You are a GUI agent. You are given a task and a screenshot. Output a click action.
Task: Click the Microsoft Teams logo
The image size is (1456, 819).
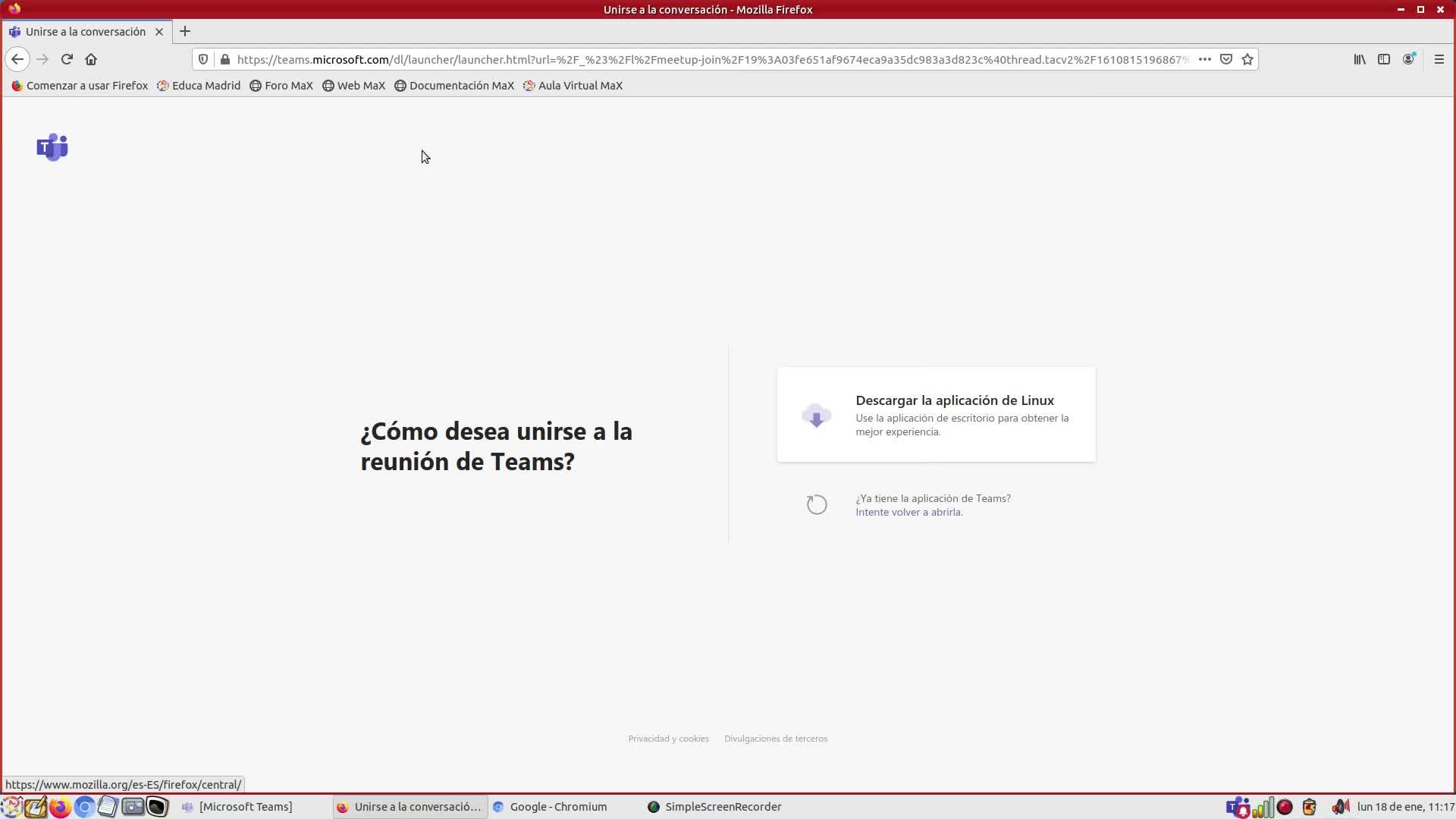coord(52,147)
